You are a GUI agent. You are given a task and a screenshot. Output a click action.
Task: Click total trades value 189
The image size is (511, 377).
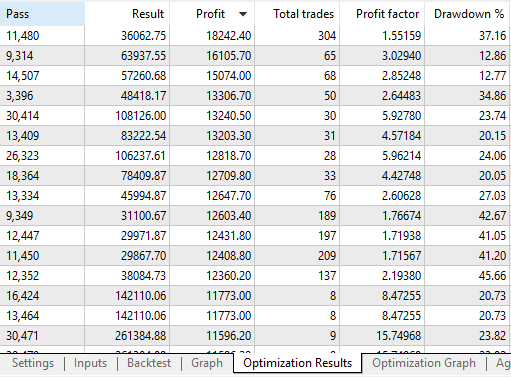coord(327,216)
